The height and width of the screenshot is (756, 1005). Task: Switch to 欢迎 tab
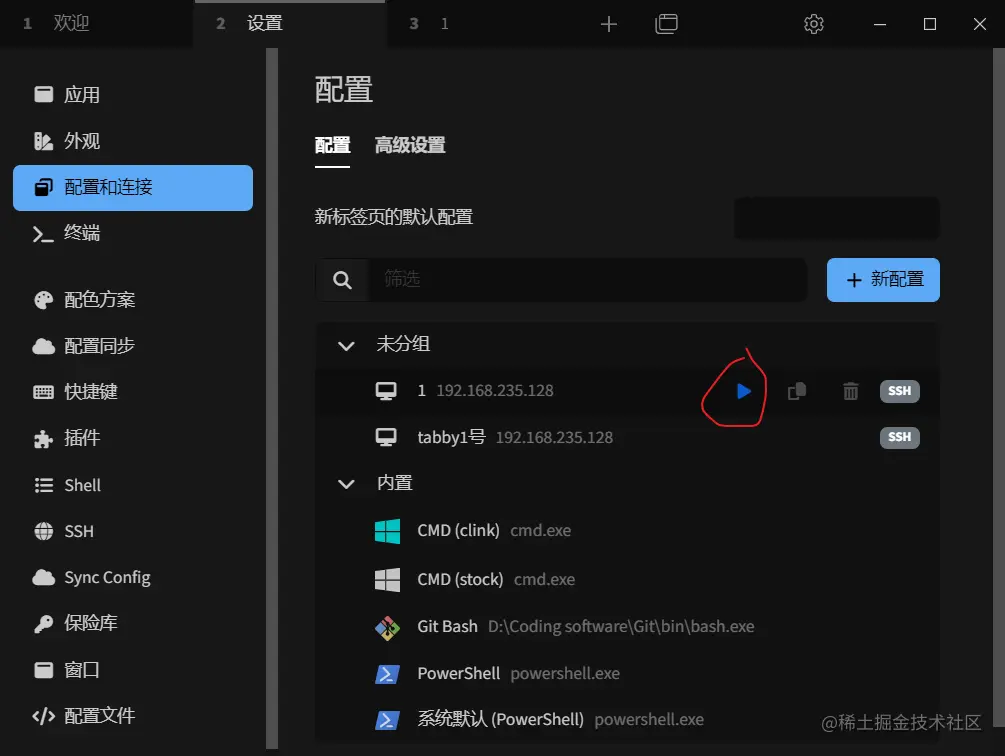(96, 24)
